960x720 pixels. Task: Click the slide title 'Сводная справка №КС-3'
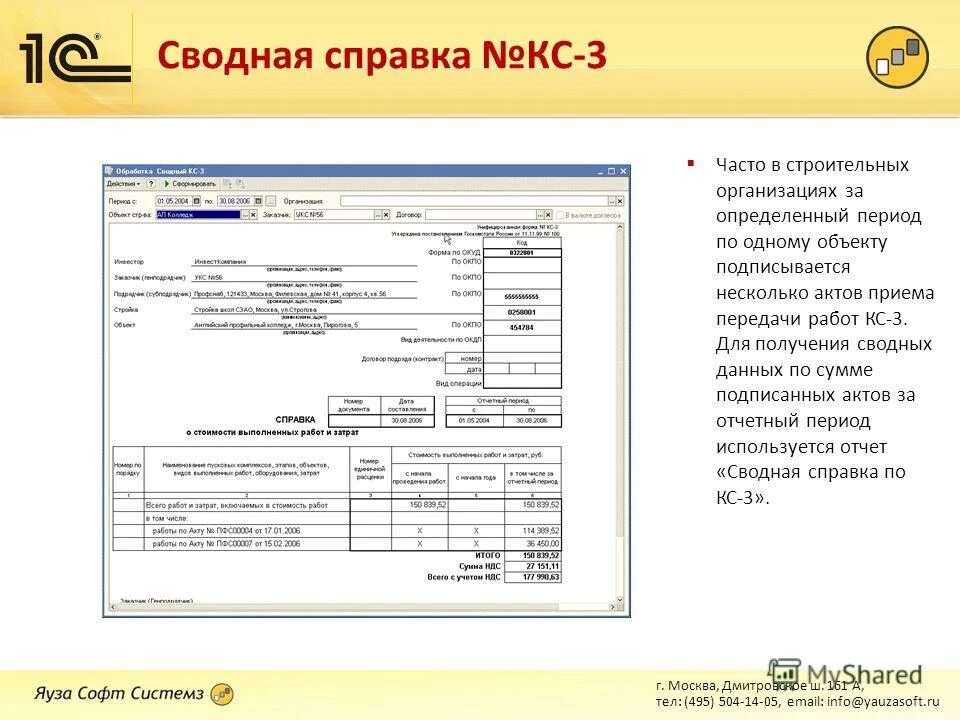click(x=381, y=55)
